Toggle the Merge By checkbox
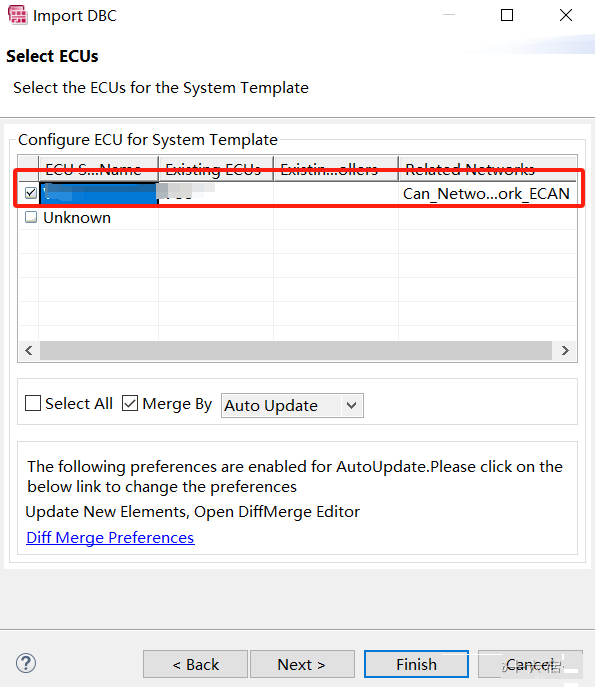The image size is (614, 699). (x=130, y=404)
